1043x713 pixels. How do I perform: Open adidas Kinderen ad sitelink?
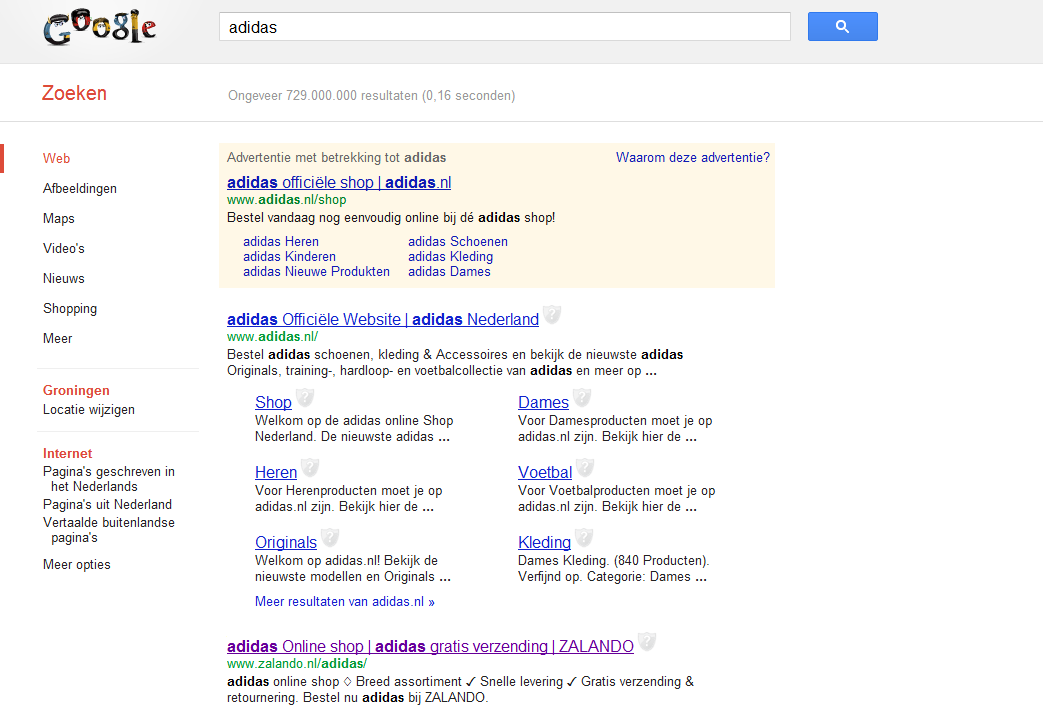[289, 257]
